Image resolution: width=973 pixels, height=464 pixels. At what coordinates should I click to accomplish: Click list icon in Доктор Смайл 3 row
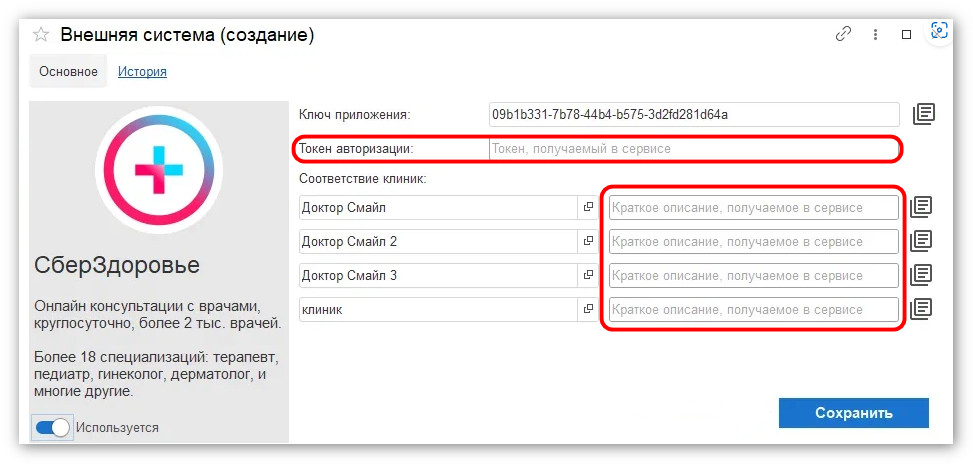pos(921,275)
